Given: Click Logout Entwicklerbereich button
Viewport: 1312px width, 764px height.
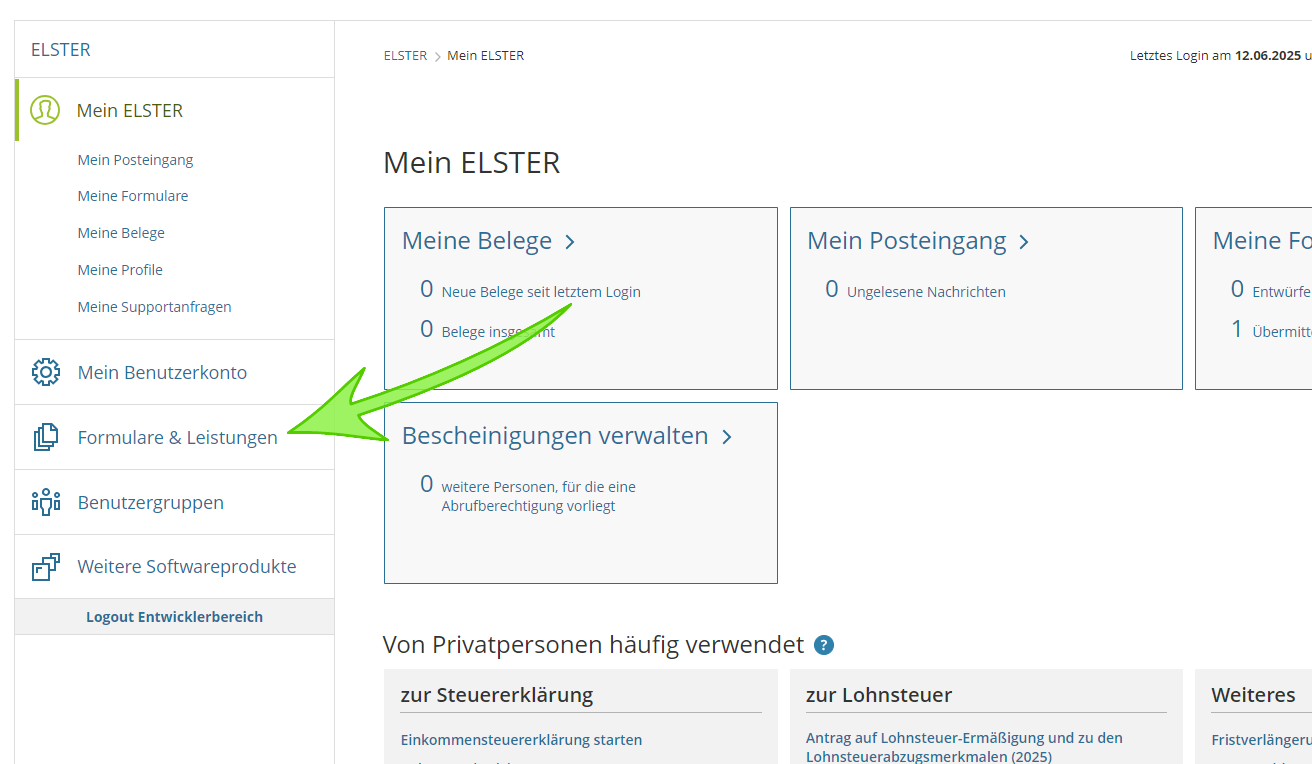Looking at the screenshot, I should (175, 617).
